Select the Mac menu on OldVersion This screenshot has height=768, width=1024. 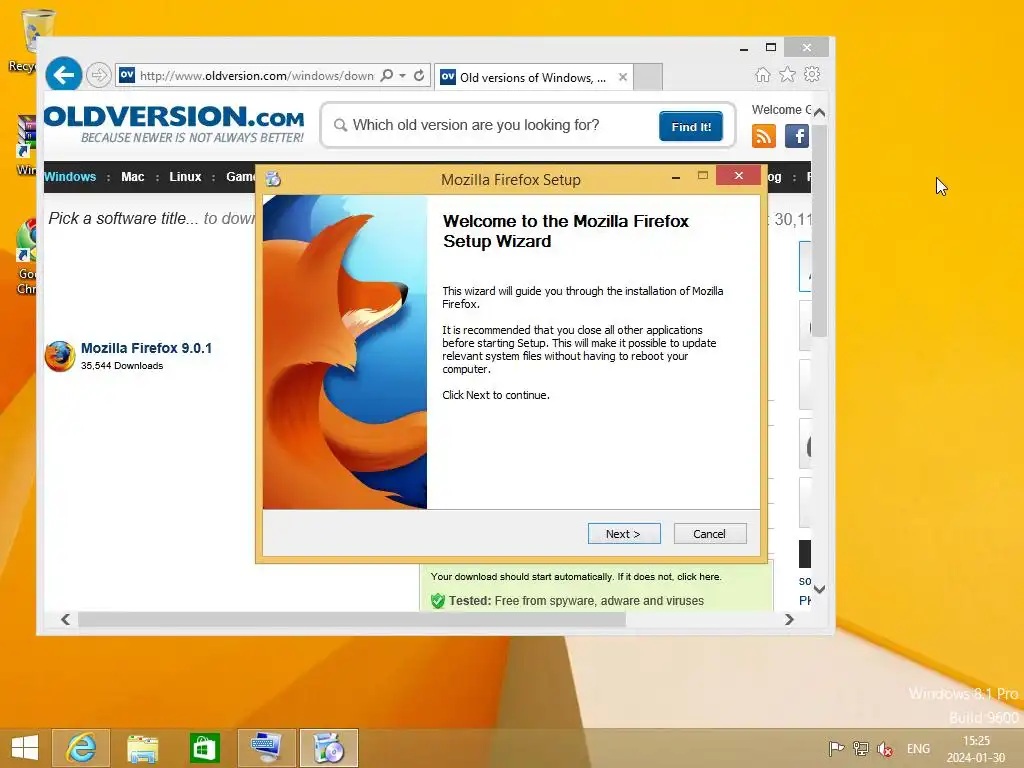coord(133,176)
